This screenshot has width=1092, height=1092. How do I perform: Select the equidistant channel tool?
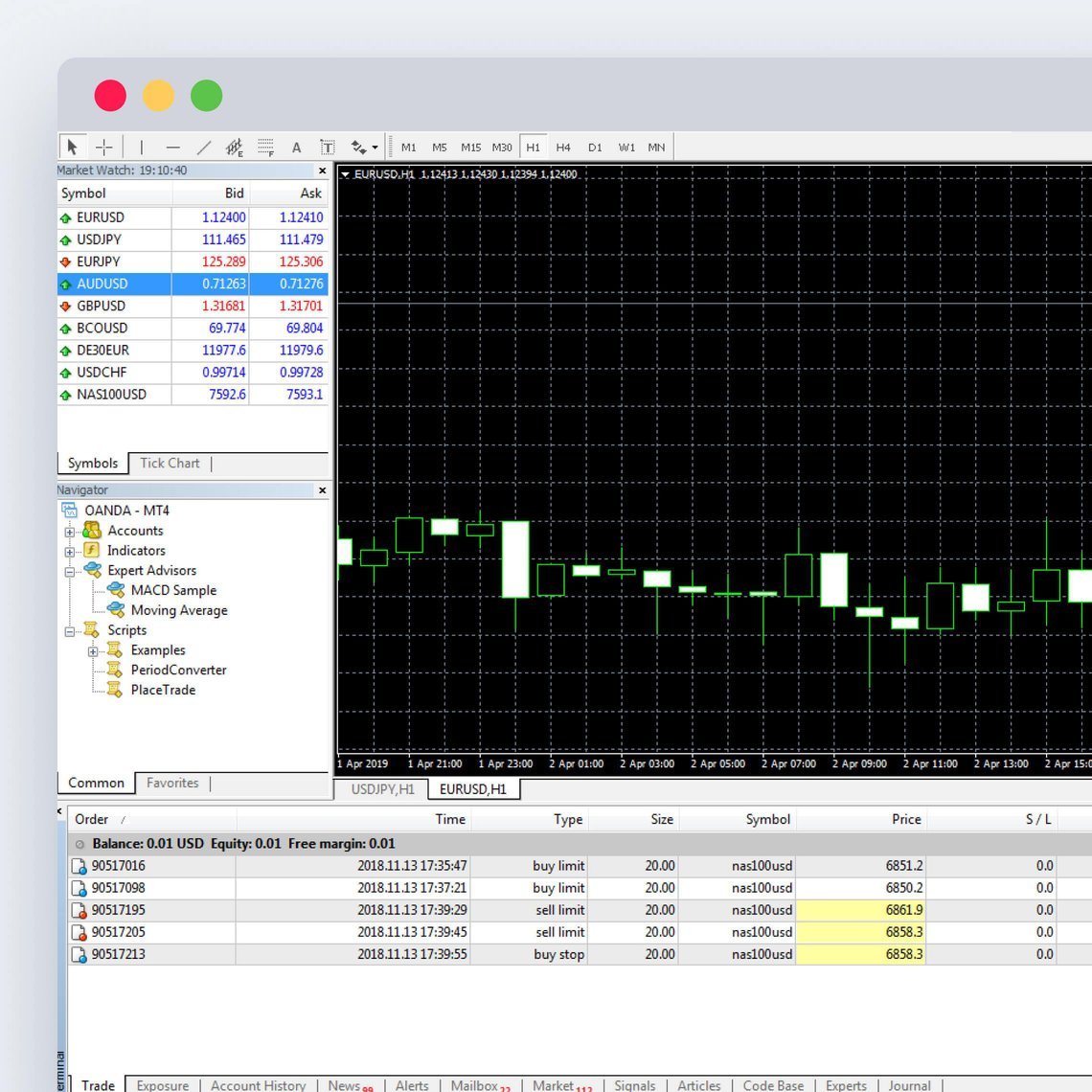[234, 147]
